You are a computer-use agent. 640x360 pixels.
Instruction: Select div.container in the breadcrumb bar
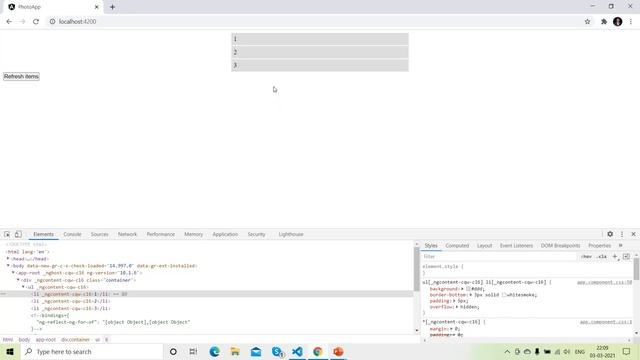[75, 340]
